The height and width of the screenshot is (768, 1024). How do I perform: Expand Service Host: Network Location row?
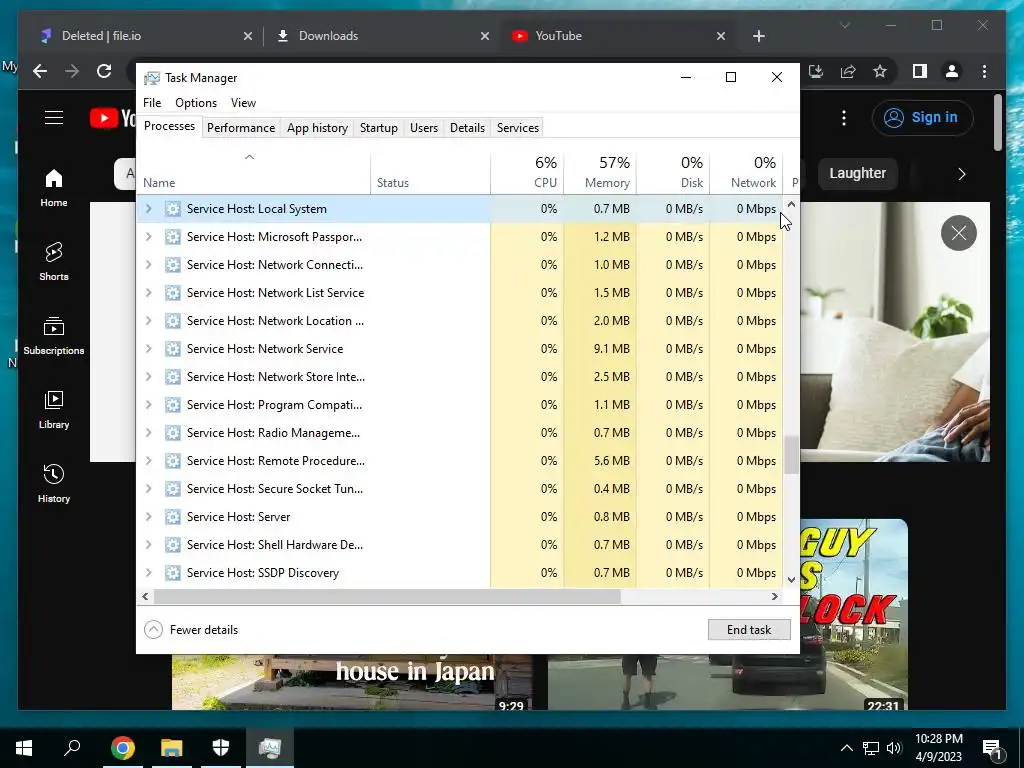pos(148,321)
